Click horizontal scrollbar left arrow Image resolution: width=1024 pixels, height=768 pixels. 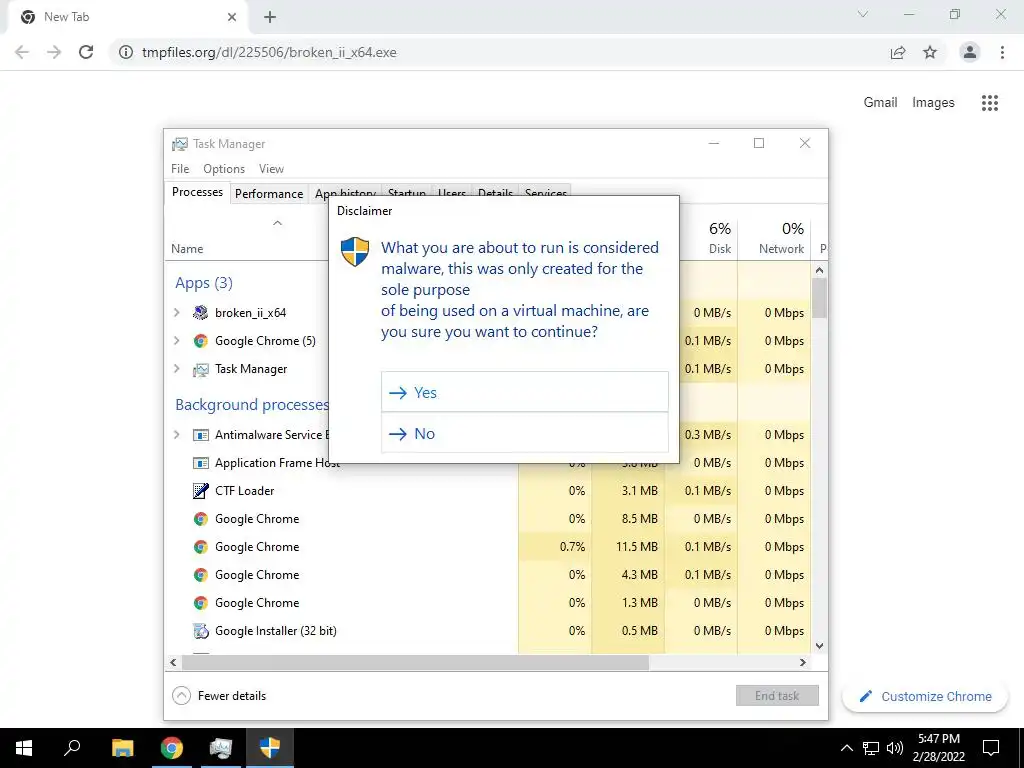point(173,662)
